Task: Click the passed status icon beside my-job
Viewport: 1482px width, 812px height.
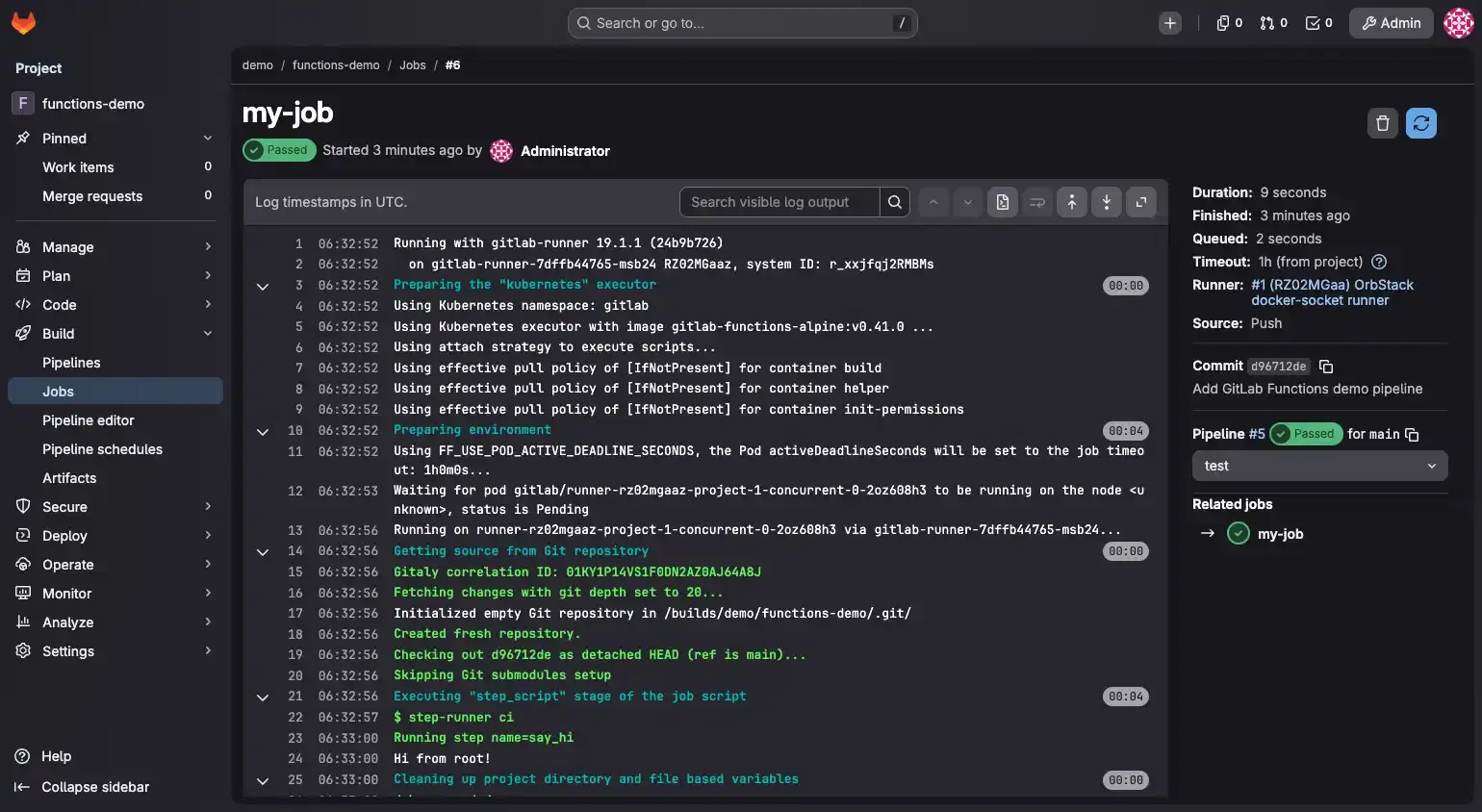Action: pos(1239,534)
